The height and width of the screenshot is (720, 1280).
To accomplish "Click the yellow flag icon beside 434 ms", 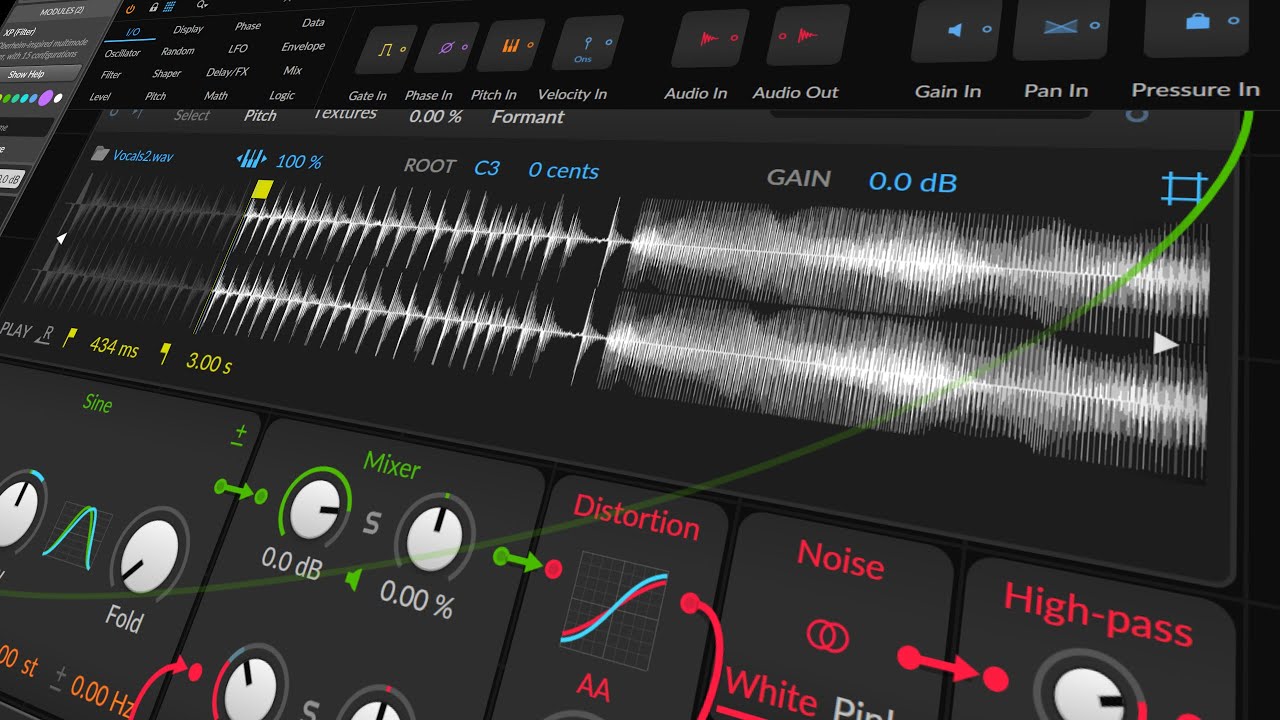I will pyautogui.click(x=70, y=338).
